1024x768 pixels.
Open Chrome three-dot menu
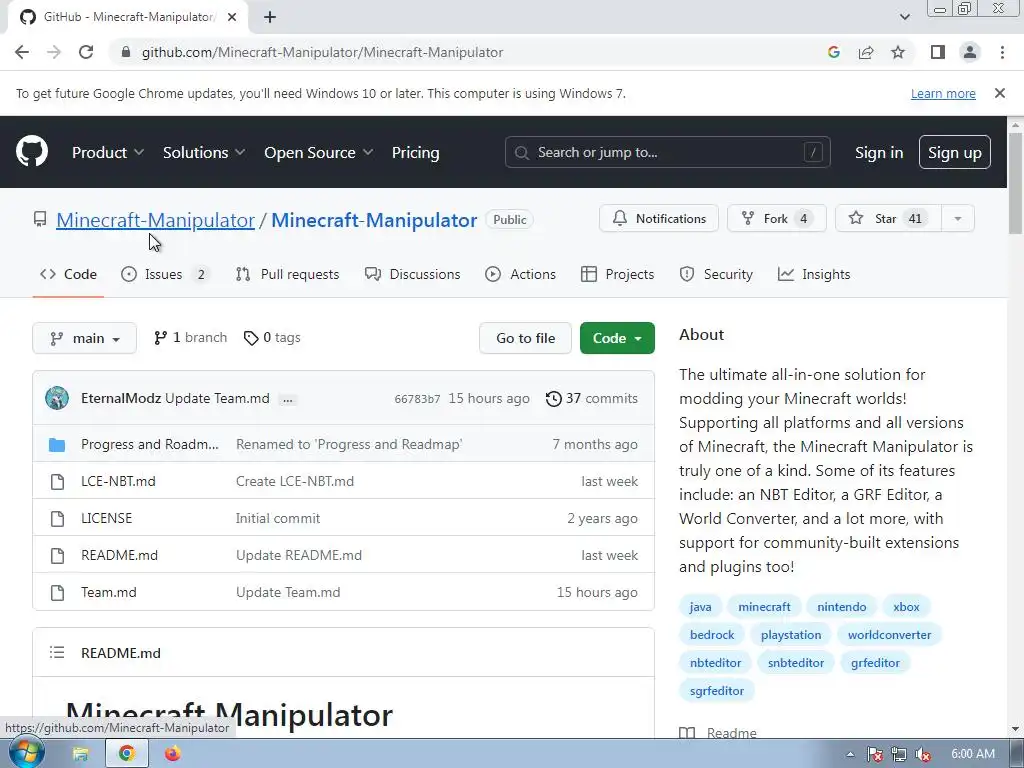click(x=1002, y=52)
